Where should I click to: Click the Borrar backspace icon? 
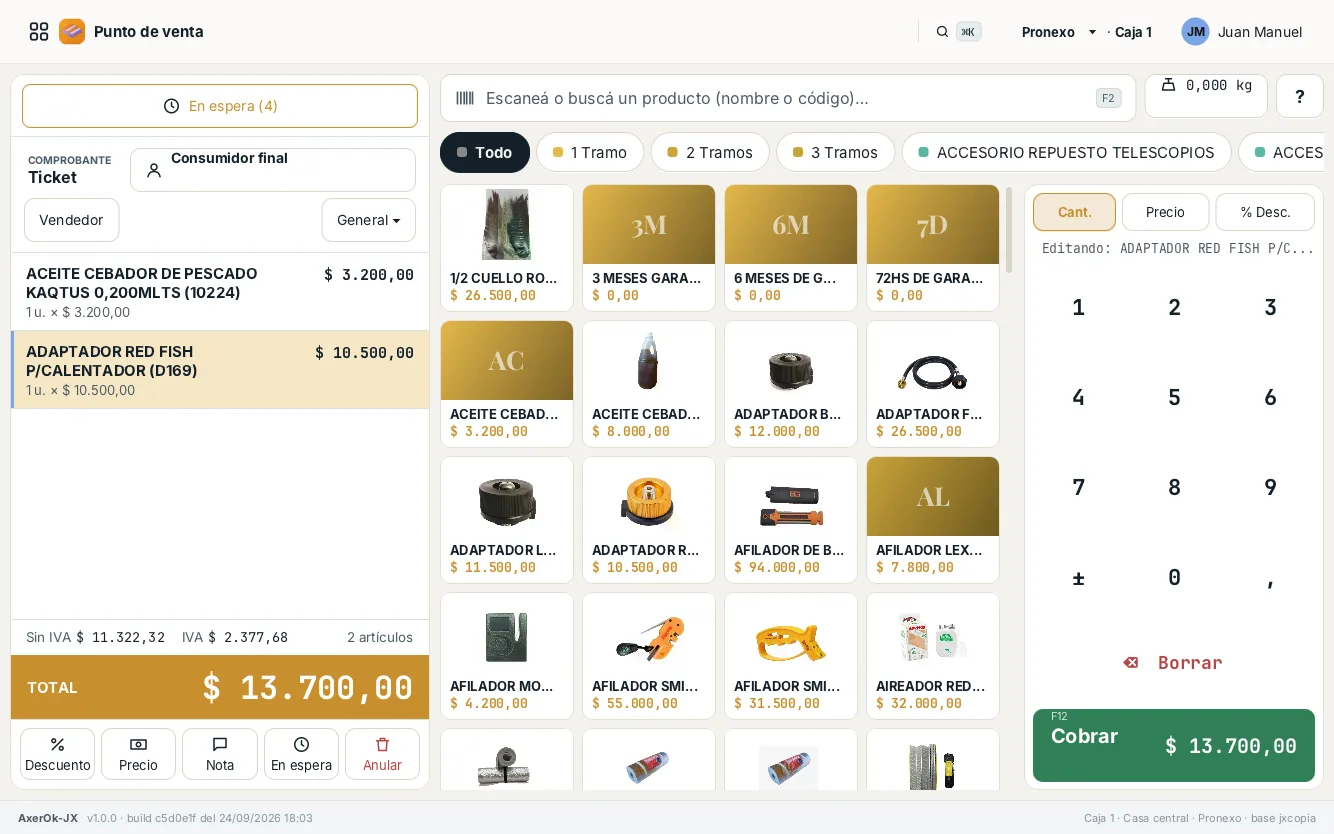tap(1131, 663)
